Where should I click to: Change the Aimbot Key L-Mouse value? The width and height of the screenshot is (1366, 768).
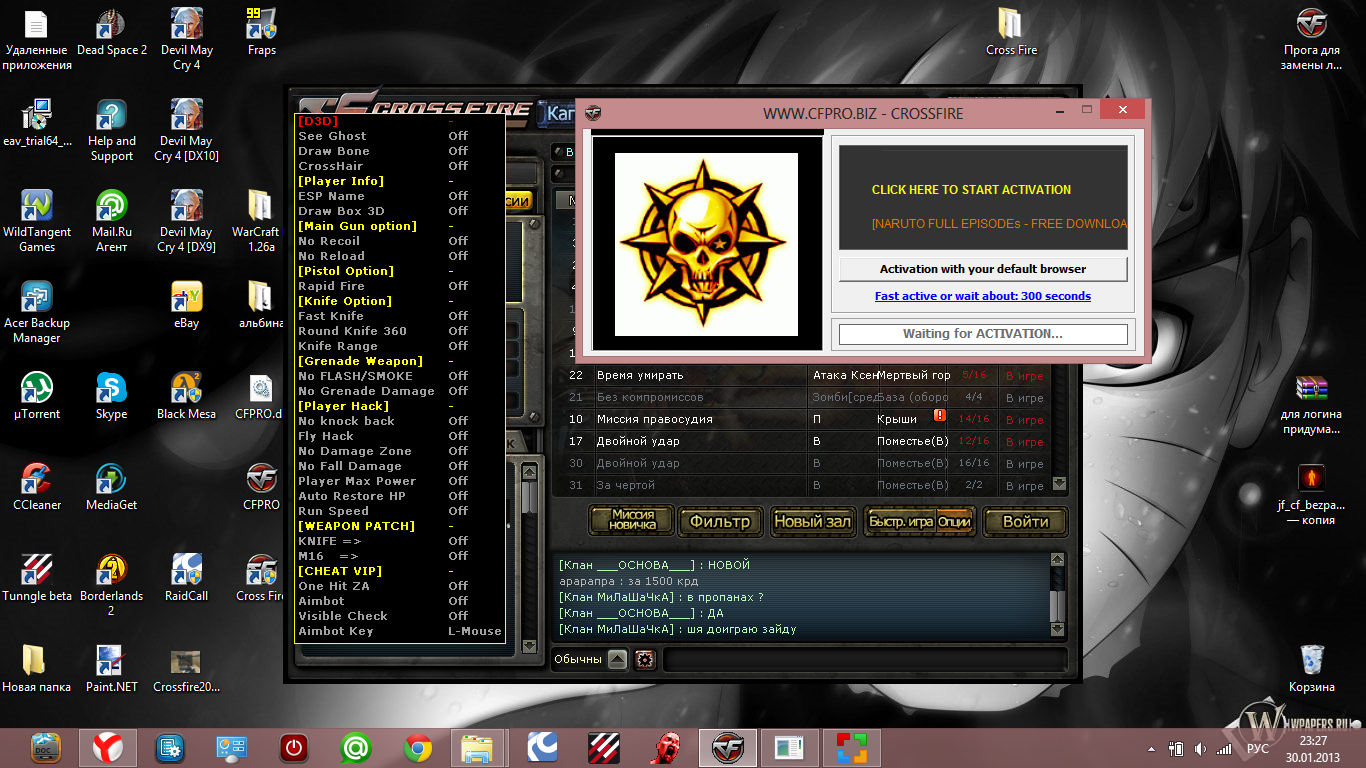pos(474,631)
